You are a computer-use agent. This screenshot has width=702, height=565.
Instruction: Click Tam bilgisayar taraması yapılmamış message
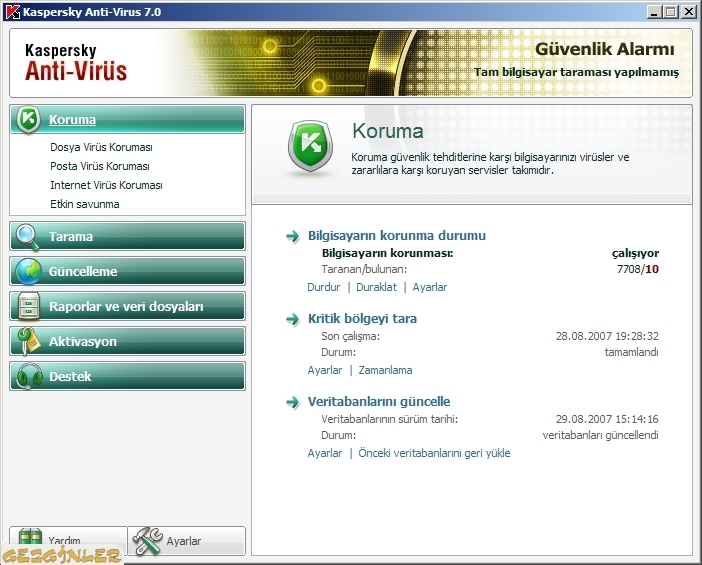click(576, 73)
